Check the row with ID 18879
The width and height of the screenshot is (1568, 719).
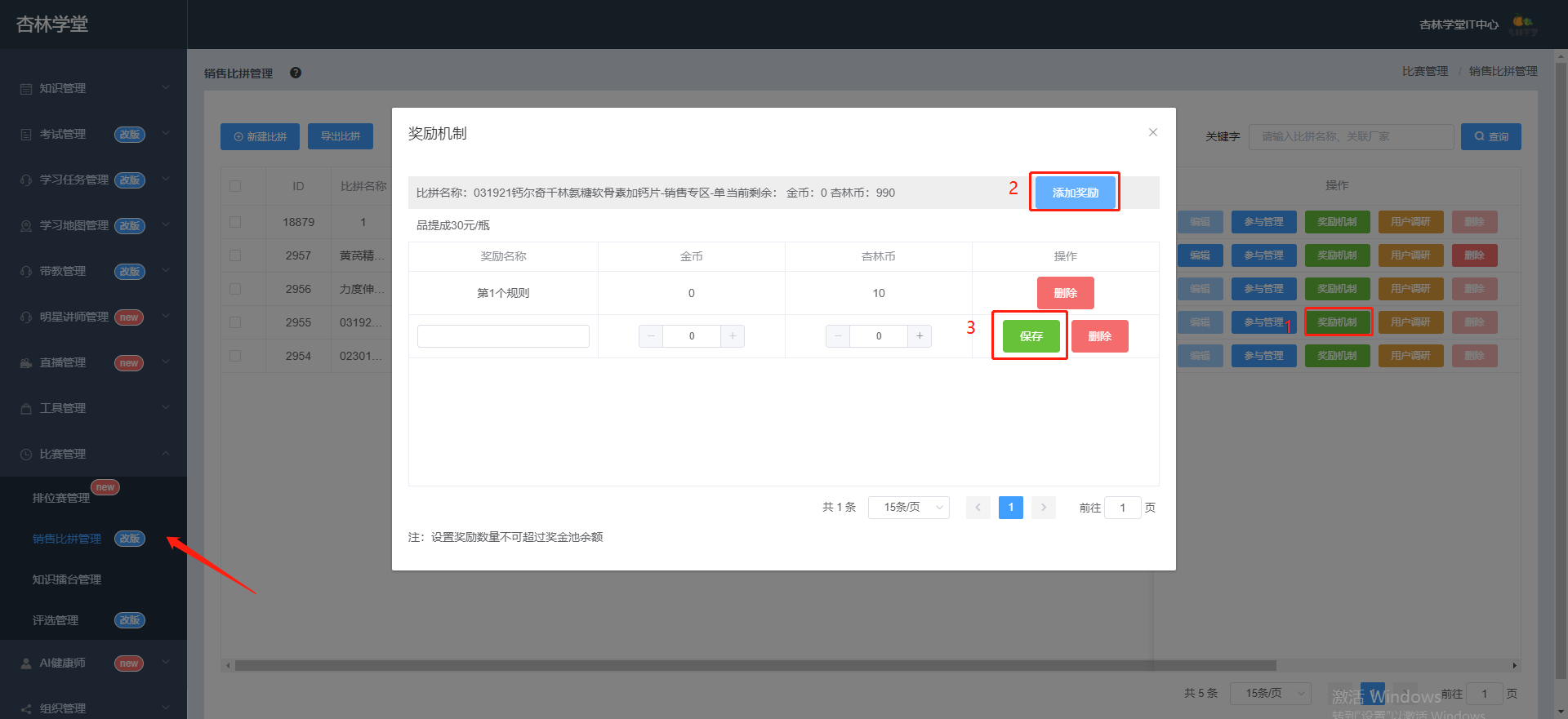[235, 222]
